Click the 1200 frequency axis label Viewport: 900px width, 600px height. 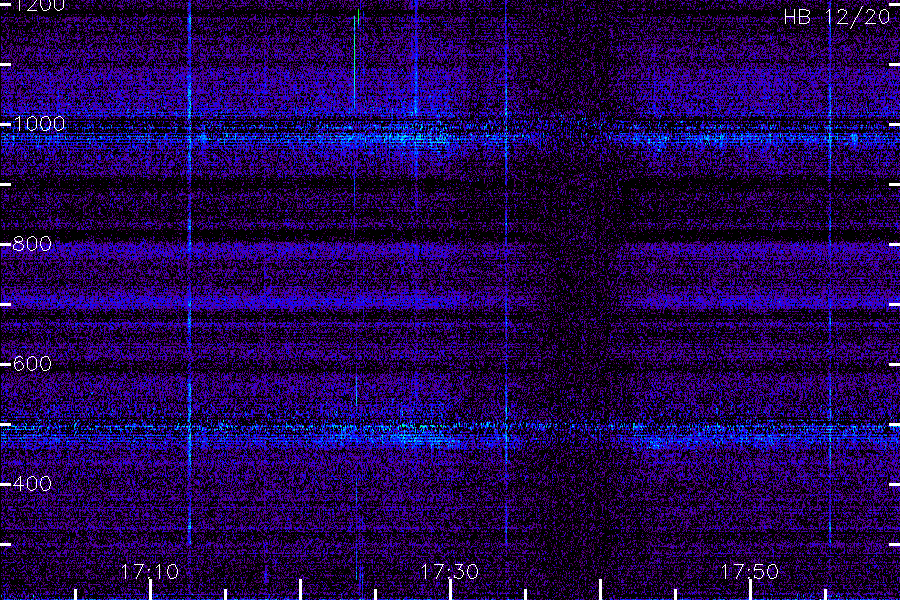tap(38, 5)
